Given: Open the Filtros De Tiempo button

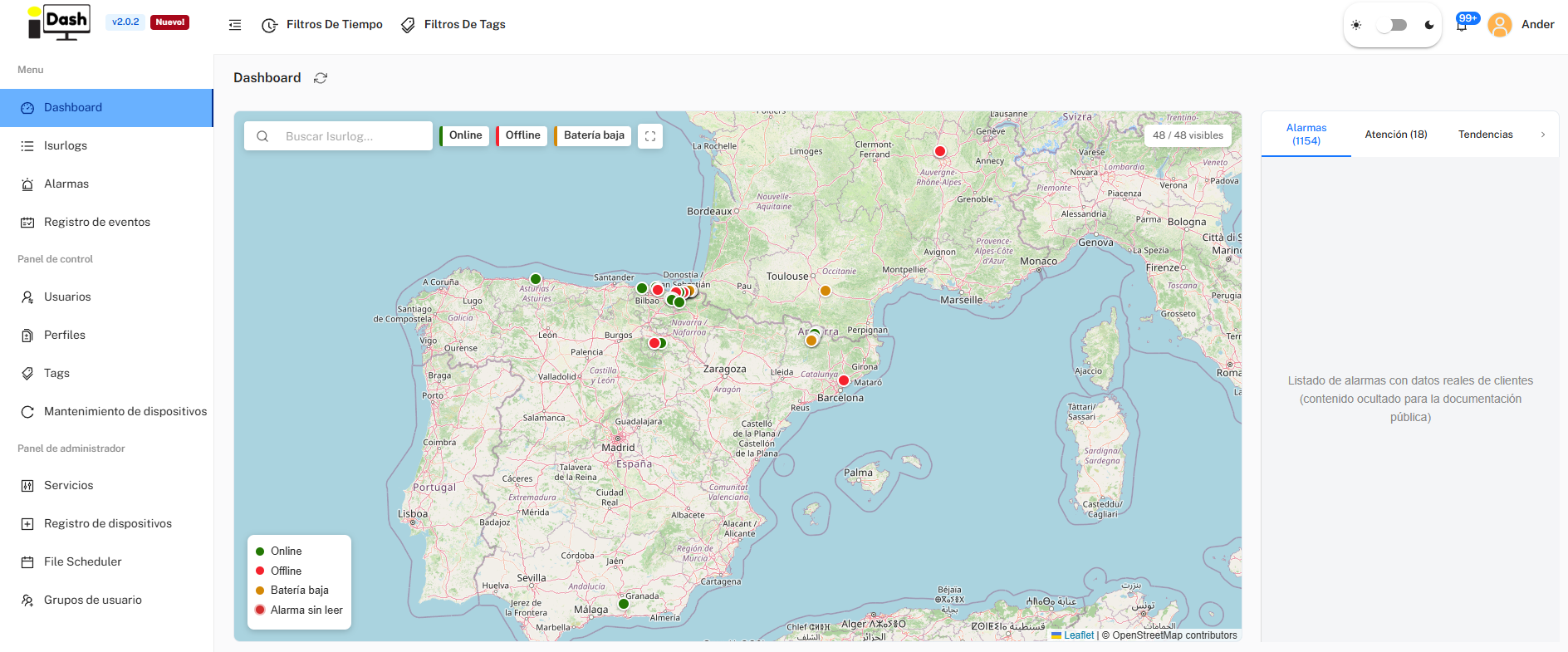Looking at the screenshot, I should pos(322,25).
